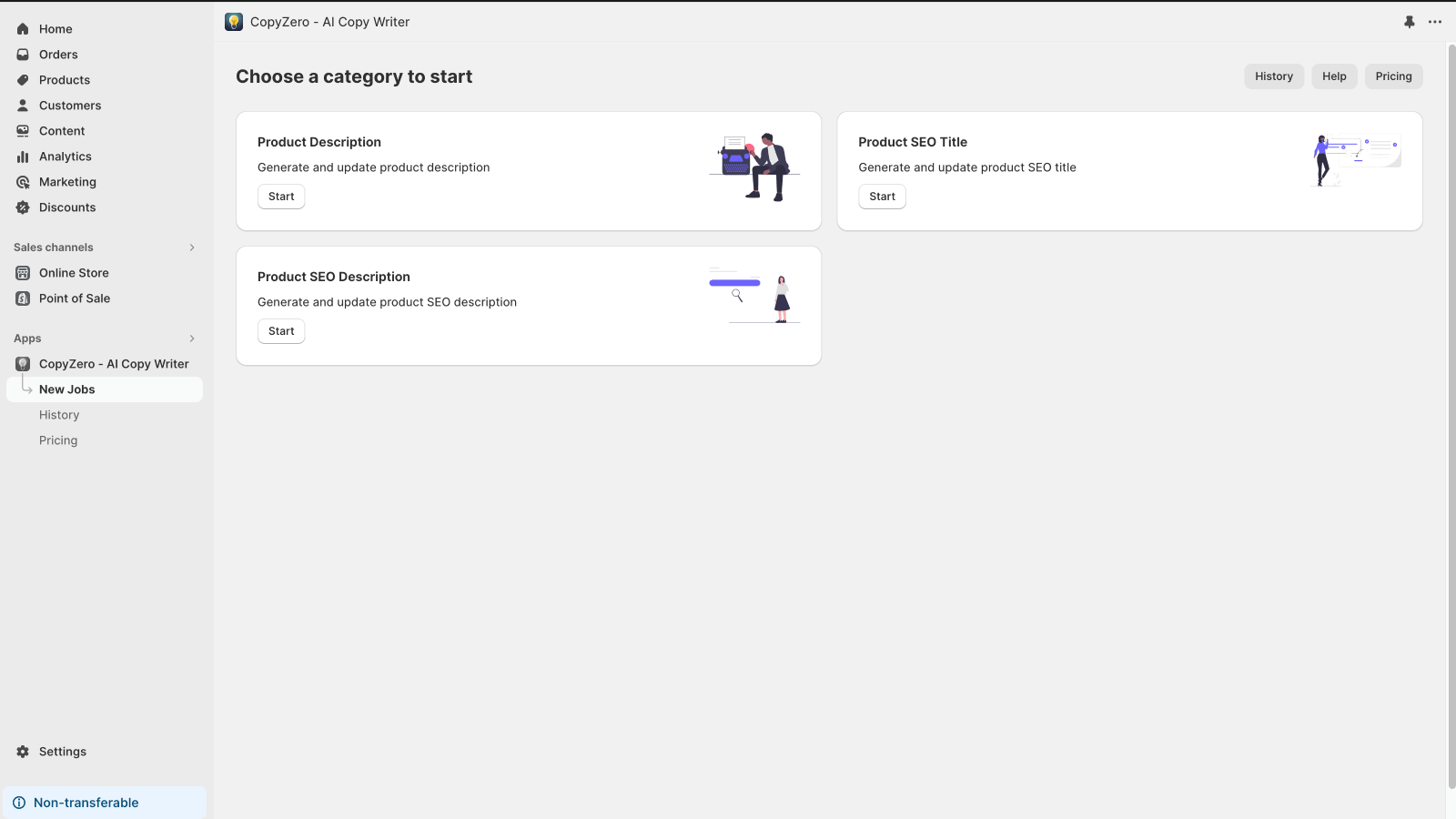
Task: Select New Jobs under CopyZero
Action: [x=67, y=389]
